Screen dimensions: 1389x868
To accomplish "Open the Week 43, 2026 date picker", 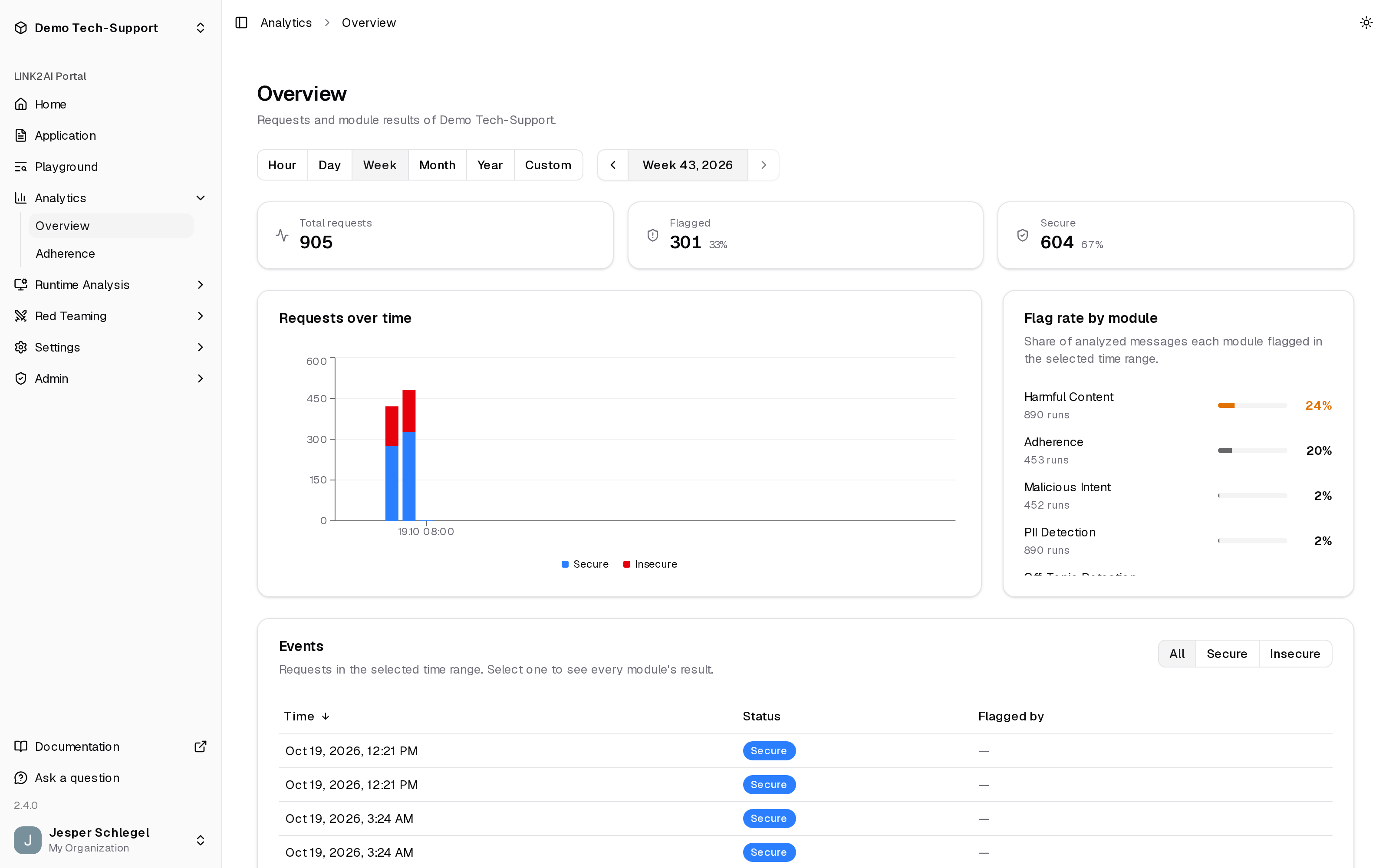I will coord(688,165).
